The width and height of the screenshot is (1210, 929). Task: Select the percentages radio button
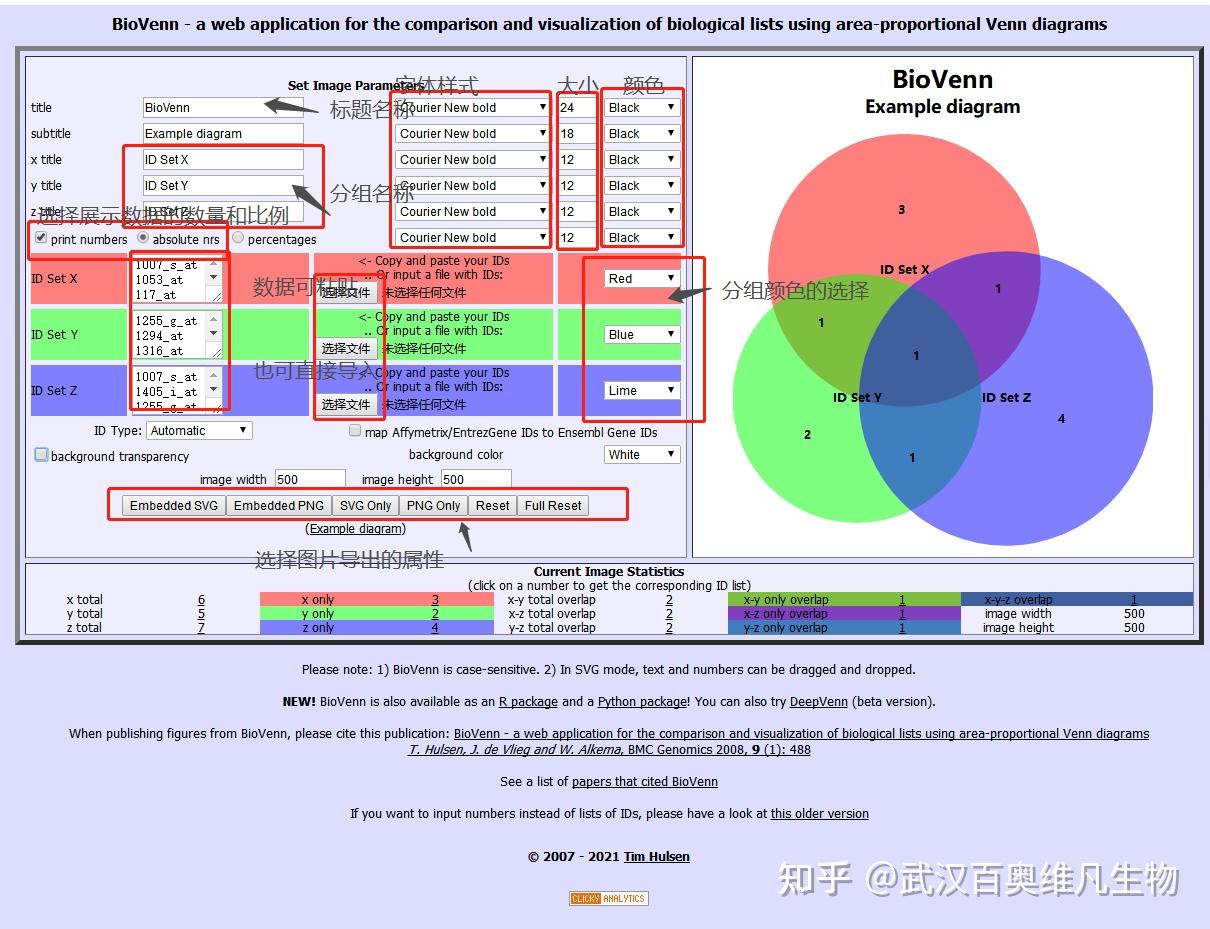coord(238,239)
